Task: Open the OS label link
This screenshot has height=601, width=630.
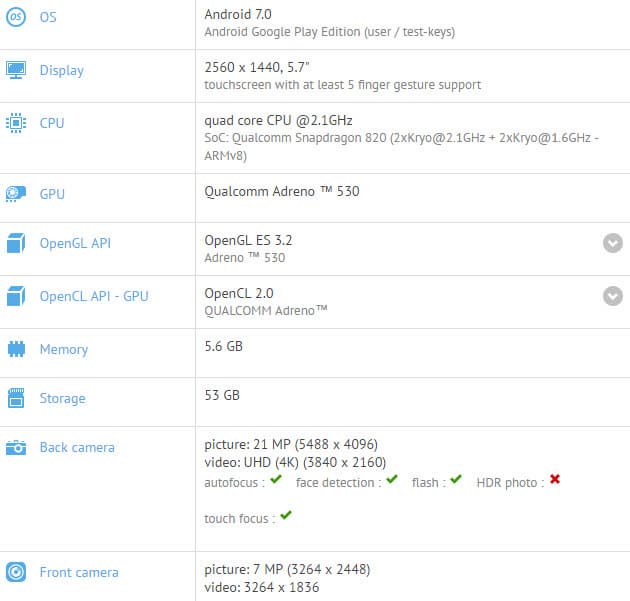Action: (x=48, y=17)
